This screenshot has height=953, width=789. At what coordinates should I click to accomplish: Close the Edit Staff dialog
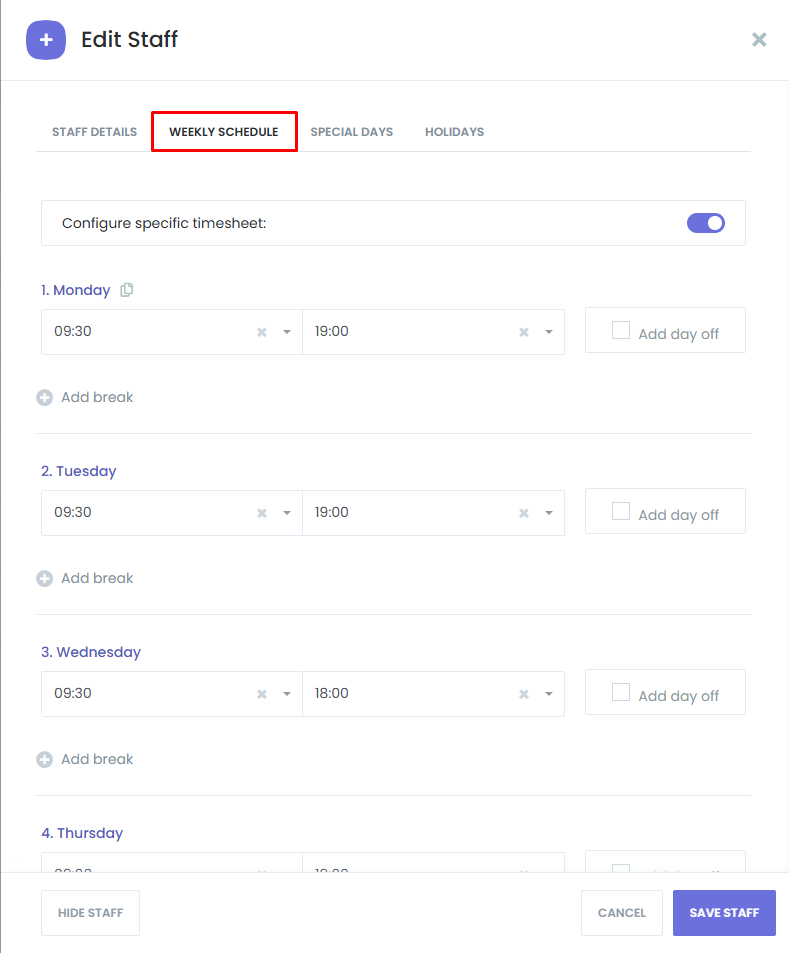759,40
